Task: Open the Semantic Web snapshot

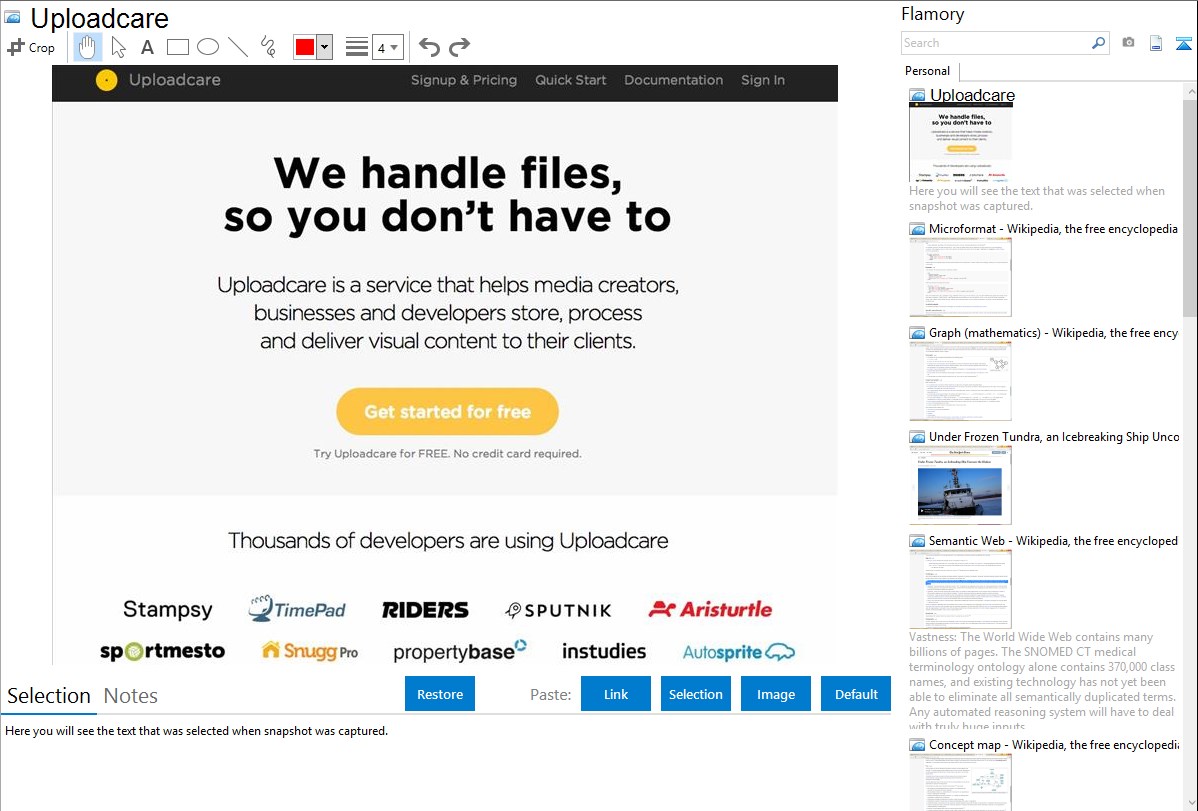Action: [x=1053, y=540]
